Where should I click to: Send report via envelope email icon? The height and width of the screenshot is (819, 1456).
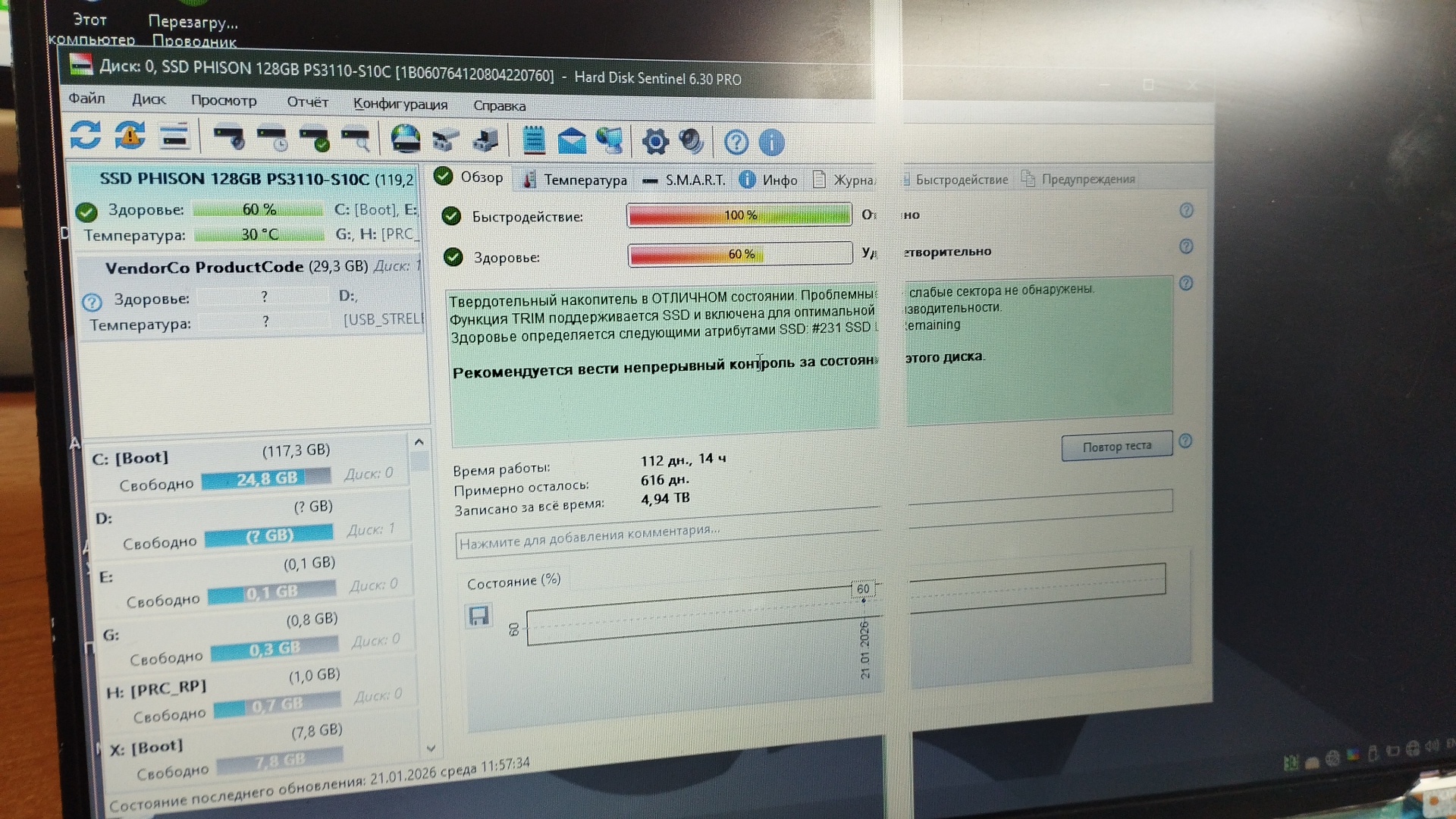572,141
